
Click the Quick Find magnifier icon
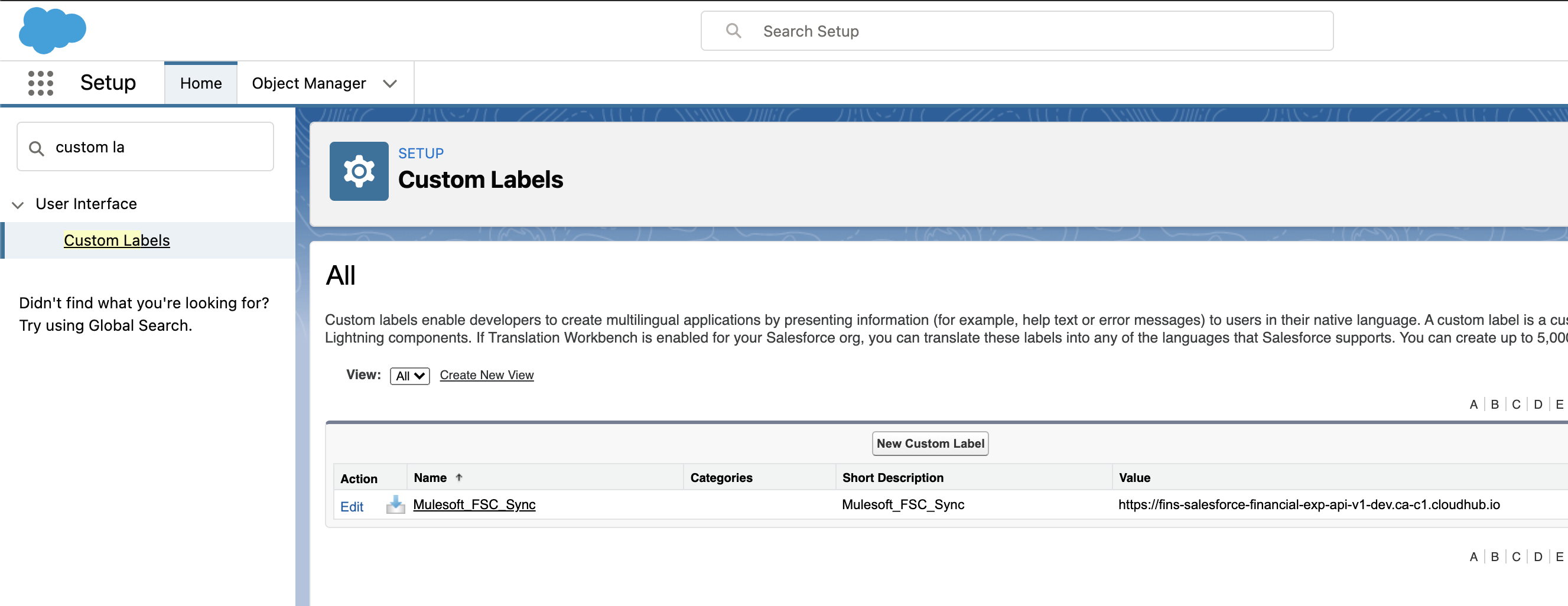point(37,148)
